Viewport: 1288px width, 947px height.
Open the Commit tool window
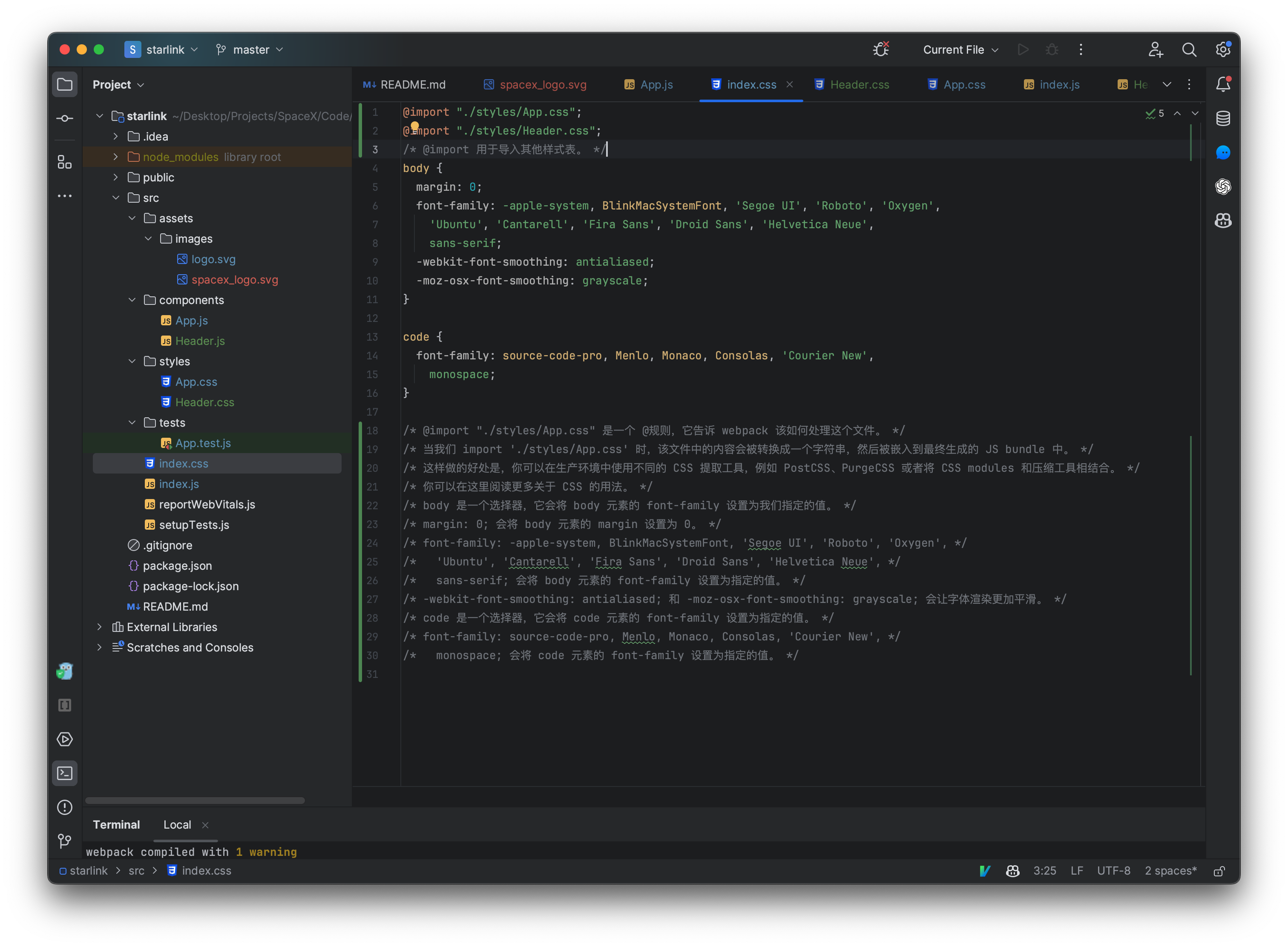[x=64, y=118]
